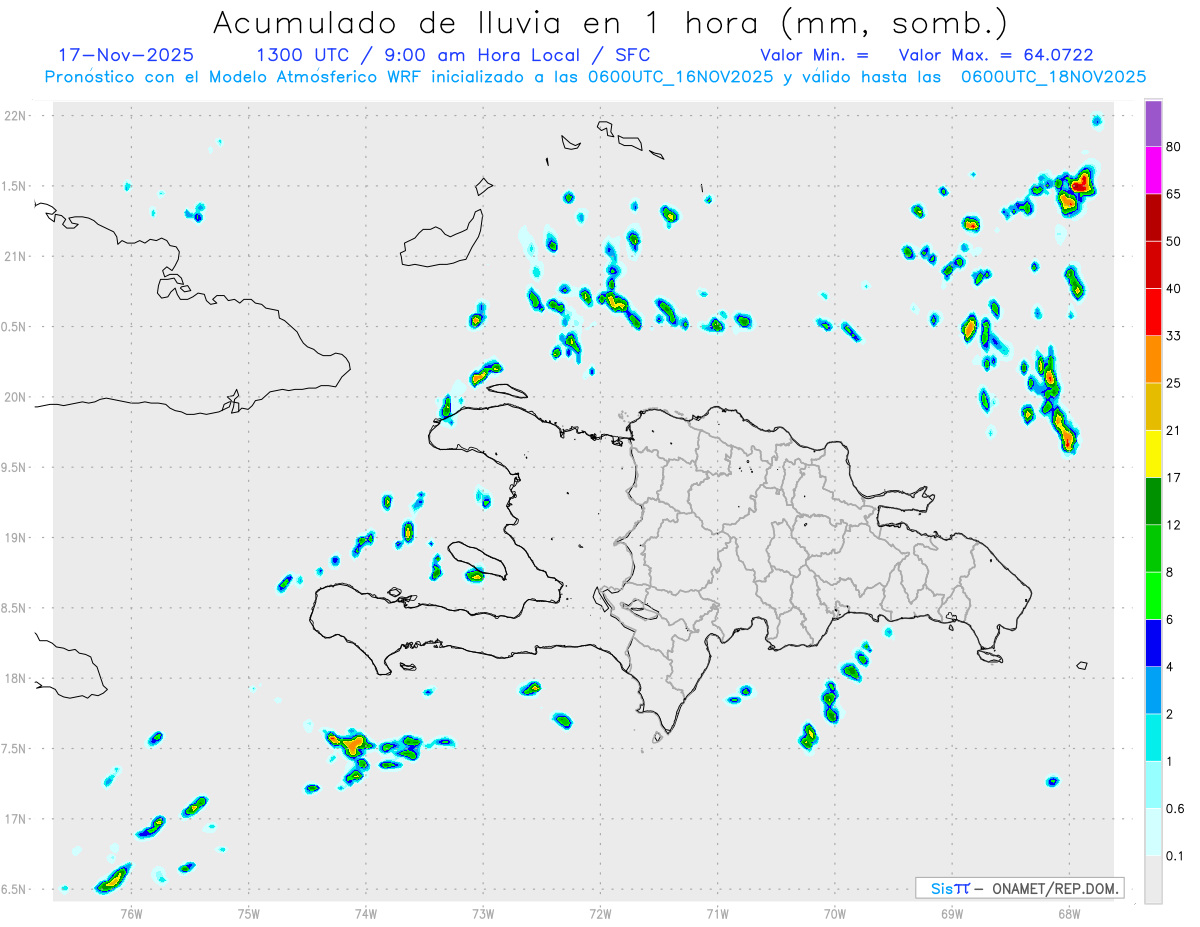The width and height of the screenshot is (1200, 927).
Task: Select the '73W' longitude label
Action: tap(482, 913)
